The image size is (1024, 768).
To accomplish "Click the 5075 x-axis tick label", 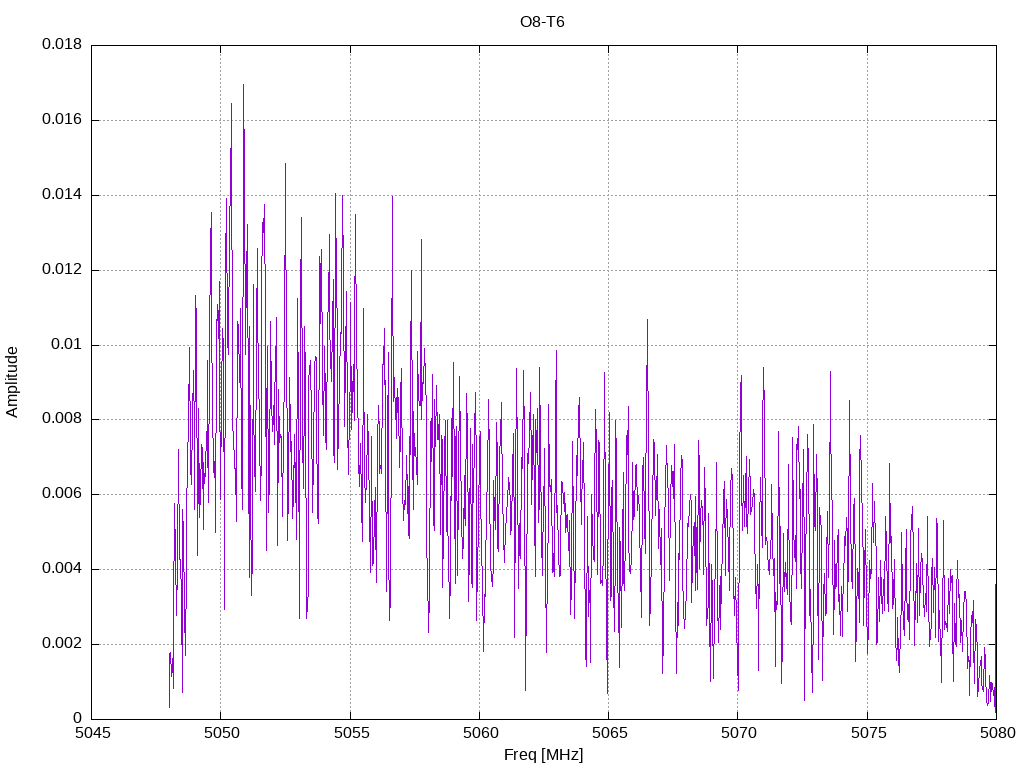I will point(867,733).
